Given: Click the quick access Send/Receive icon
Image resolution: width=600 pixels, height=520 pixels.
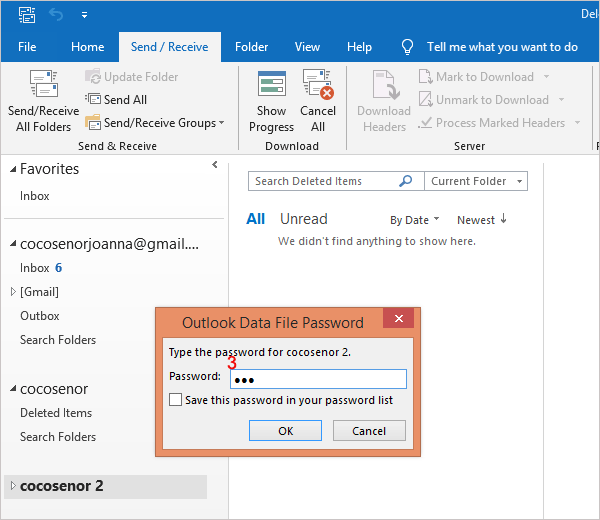Looking at the screenshot, I should point(27,15).
